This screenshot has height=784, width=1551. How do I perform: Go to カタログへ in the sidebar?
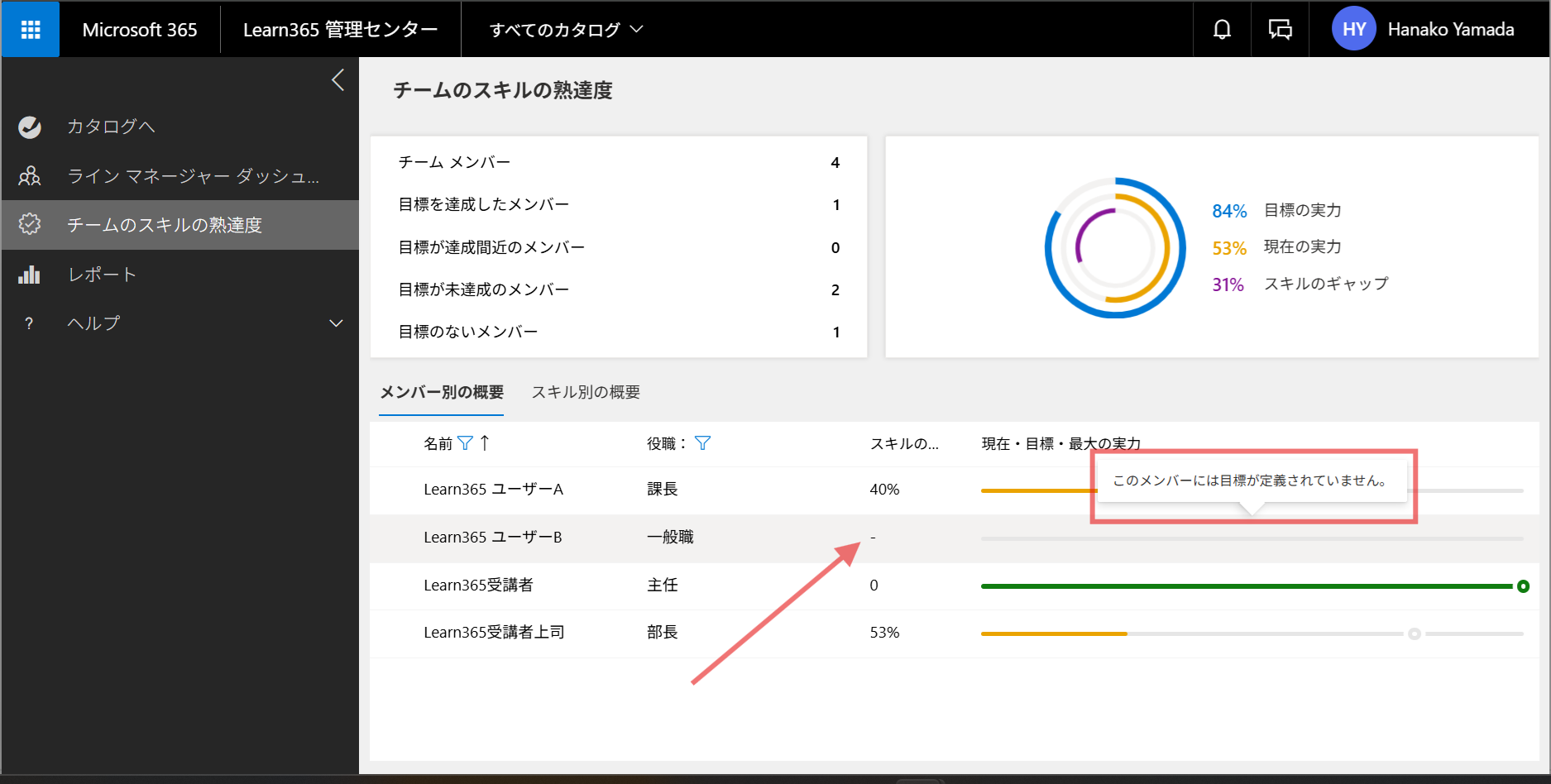coord(180,127)
